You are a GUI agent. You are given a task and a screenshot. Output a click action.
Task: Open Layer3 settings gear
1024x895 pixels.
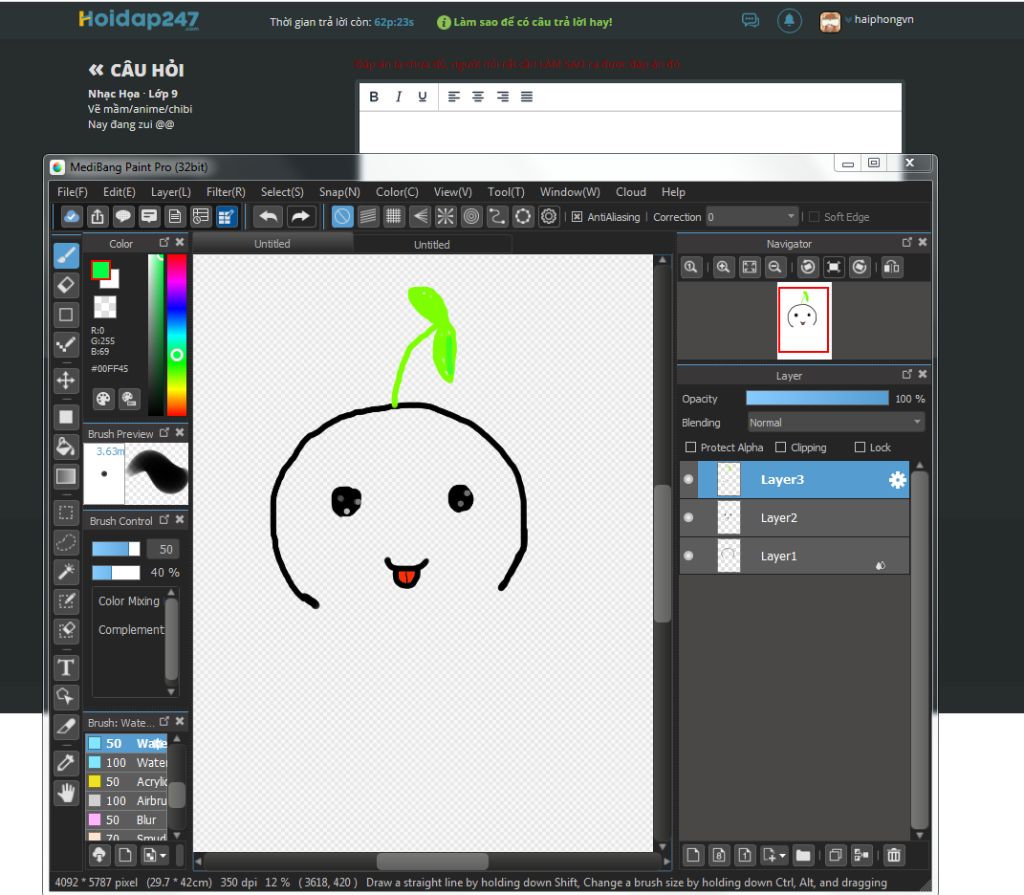coord(897,480)
